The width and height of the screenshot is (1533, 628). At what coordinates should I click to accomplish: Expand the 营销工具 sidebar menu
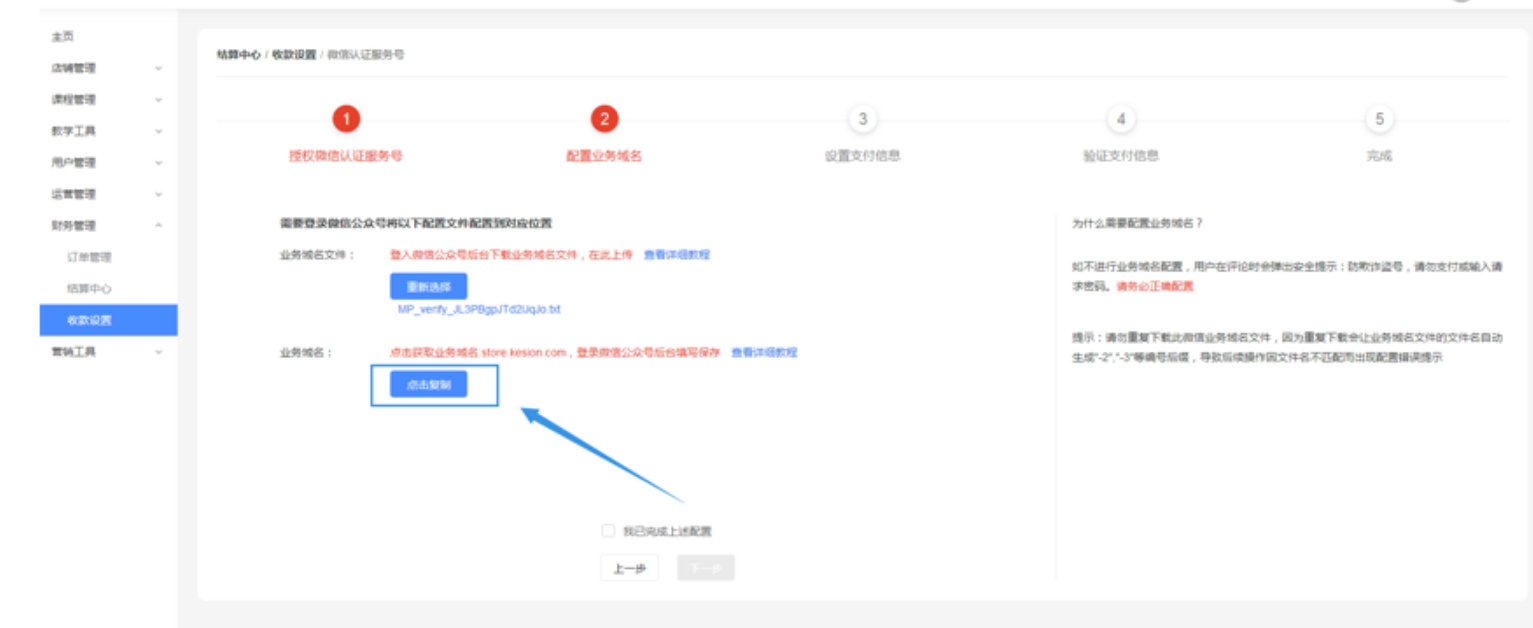click(158, 352)
